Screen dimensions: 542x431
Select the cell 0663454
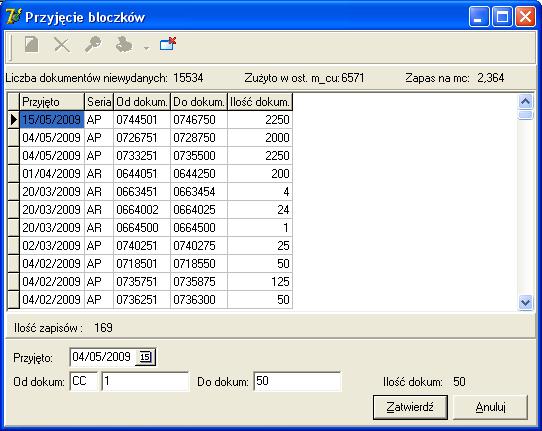click(x=199, y=191)
